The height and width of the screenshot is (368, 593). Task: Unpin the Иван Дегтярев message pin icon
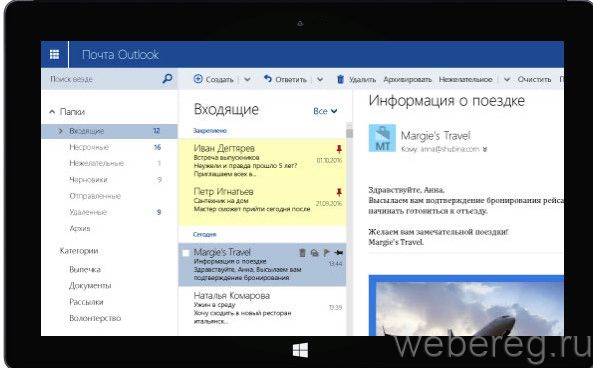coord(339,149)
